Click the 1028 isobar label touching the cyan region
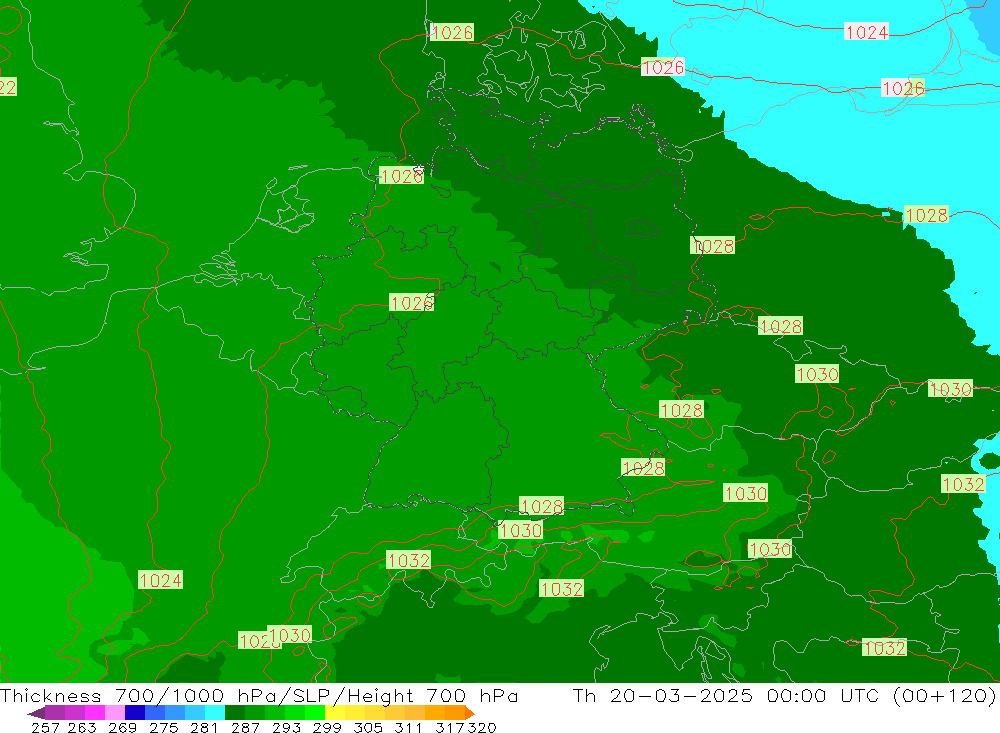The height and width of the screenshot is (733, 1000). (x=926, y=215)
